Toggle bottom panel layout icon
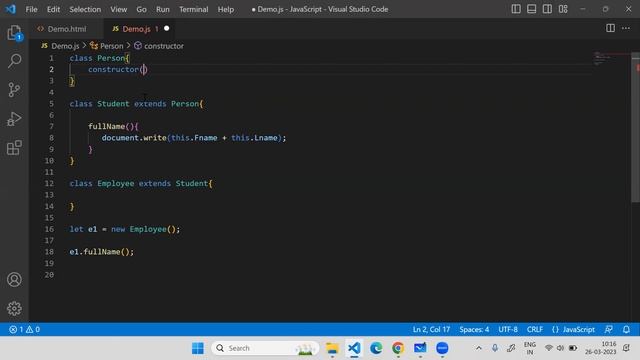The image size is (640, 360). click(x=531, y=9)
